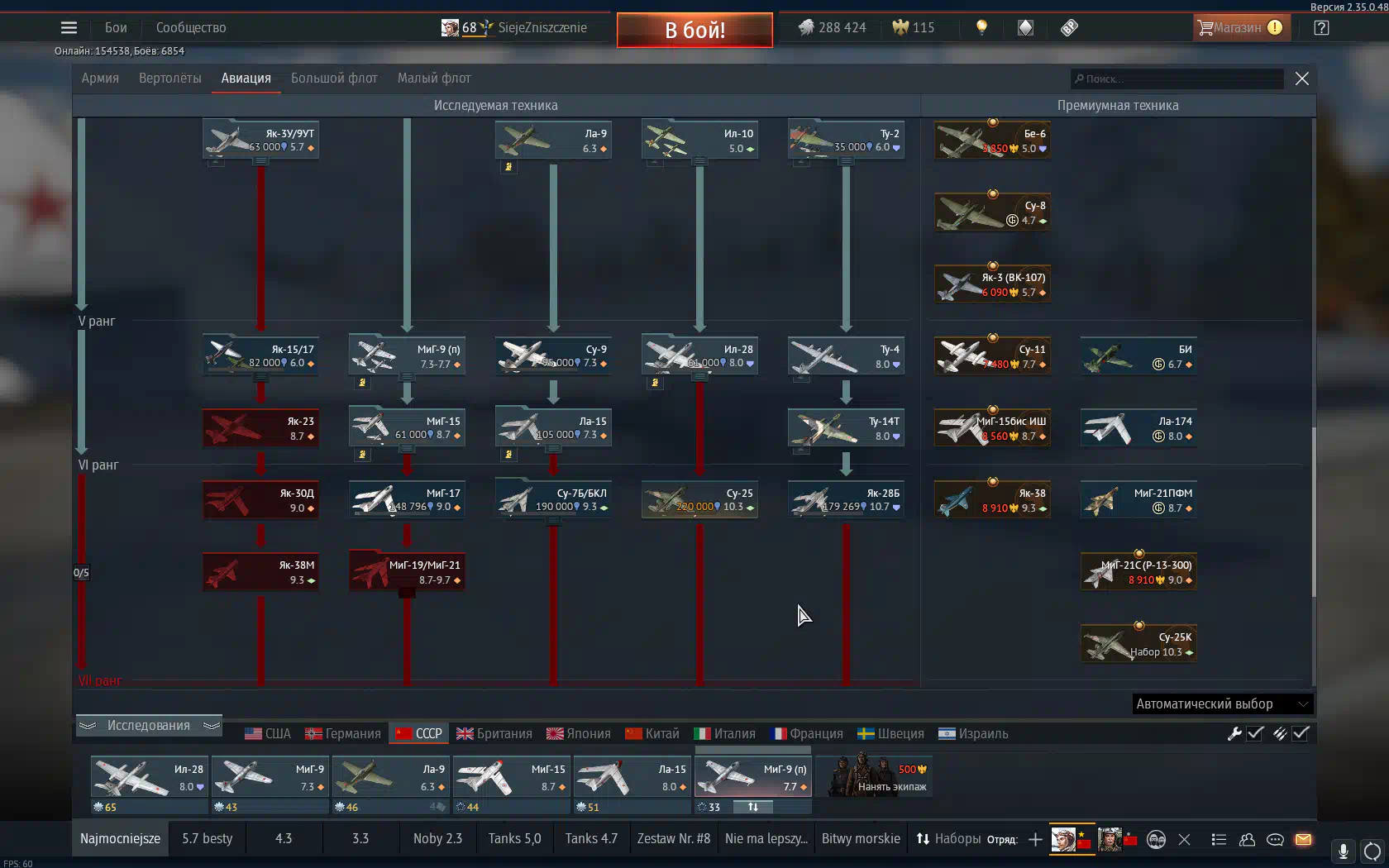Click the Нанять экипаж hire crew slot
The height and width of the screenshot is (868, 1389).
click(874, 775)
